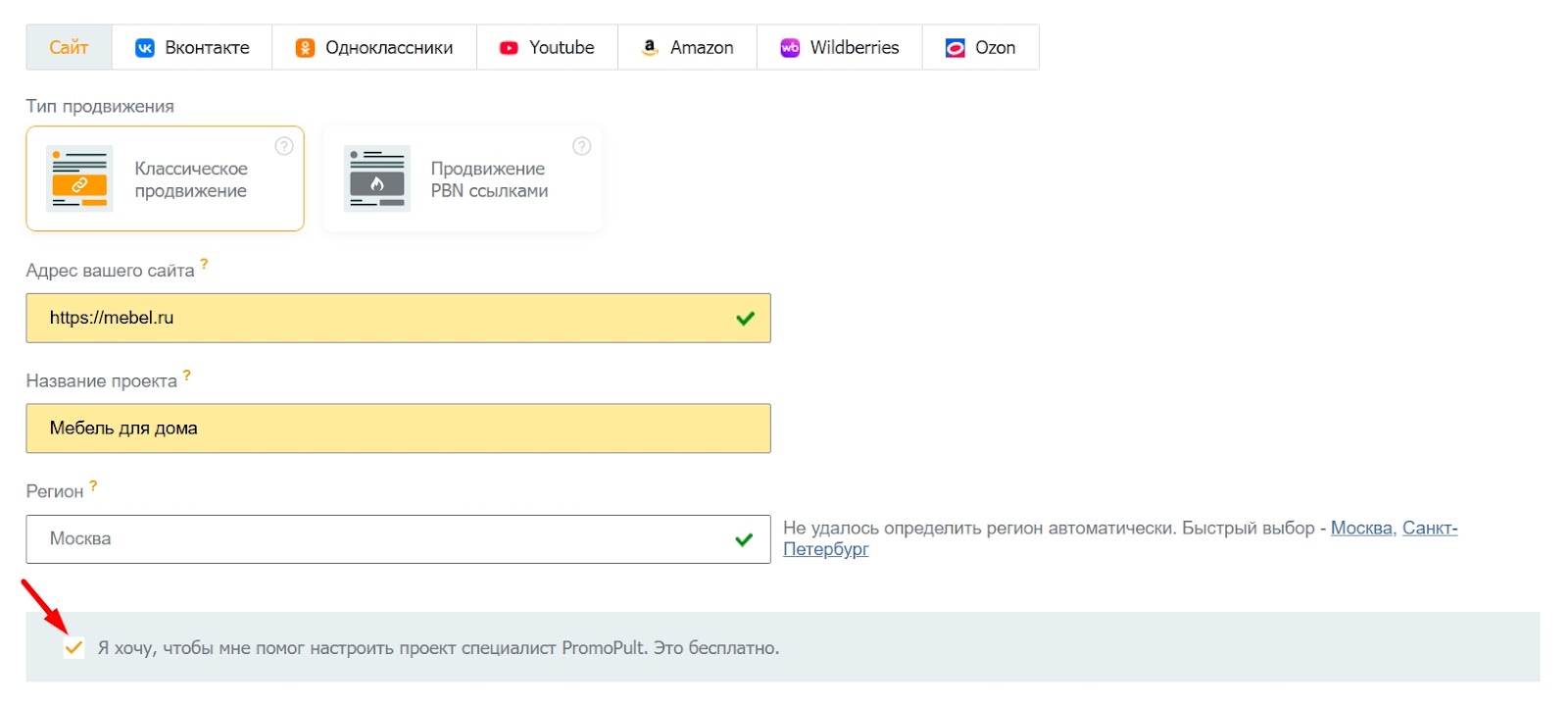Viewport: 1568px width, 706px height.
Task: Open help tooltip for Продвижение PBN ссылками
Action: click(581, 145)
